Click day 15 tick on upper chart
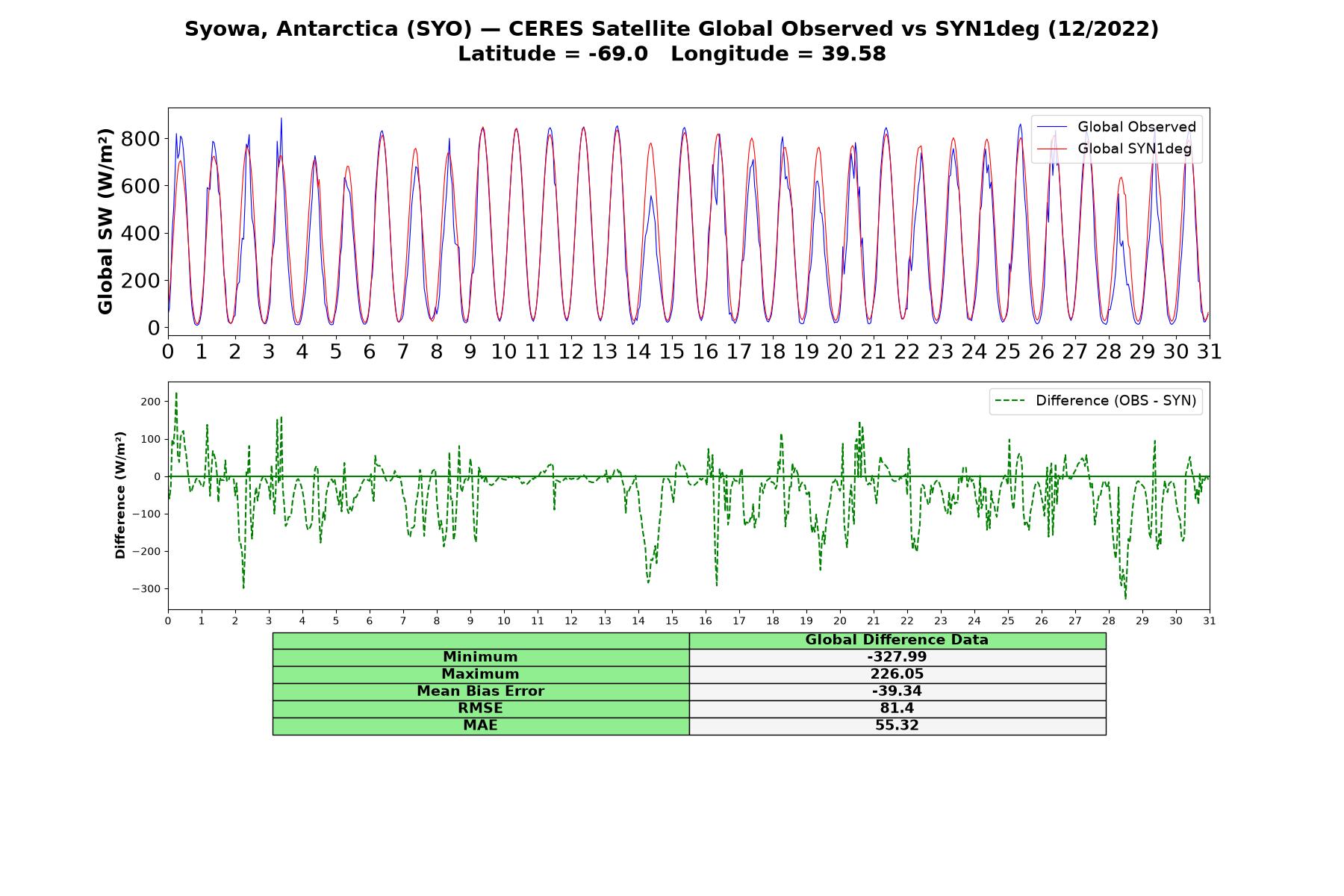 click(671, 352)
